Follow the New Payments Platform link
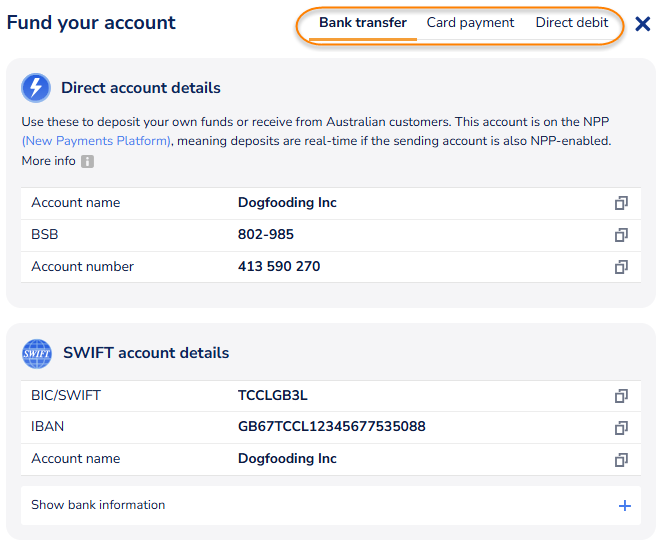Screen dimensions: 663x543 [x=96, y=141]
